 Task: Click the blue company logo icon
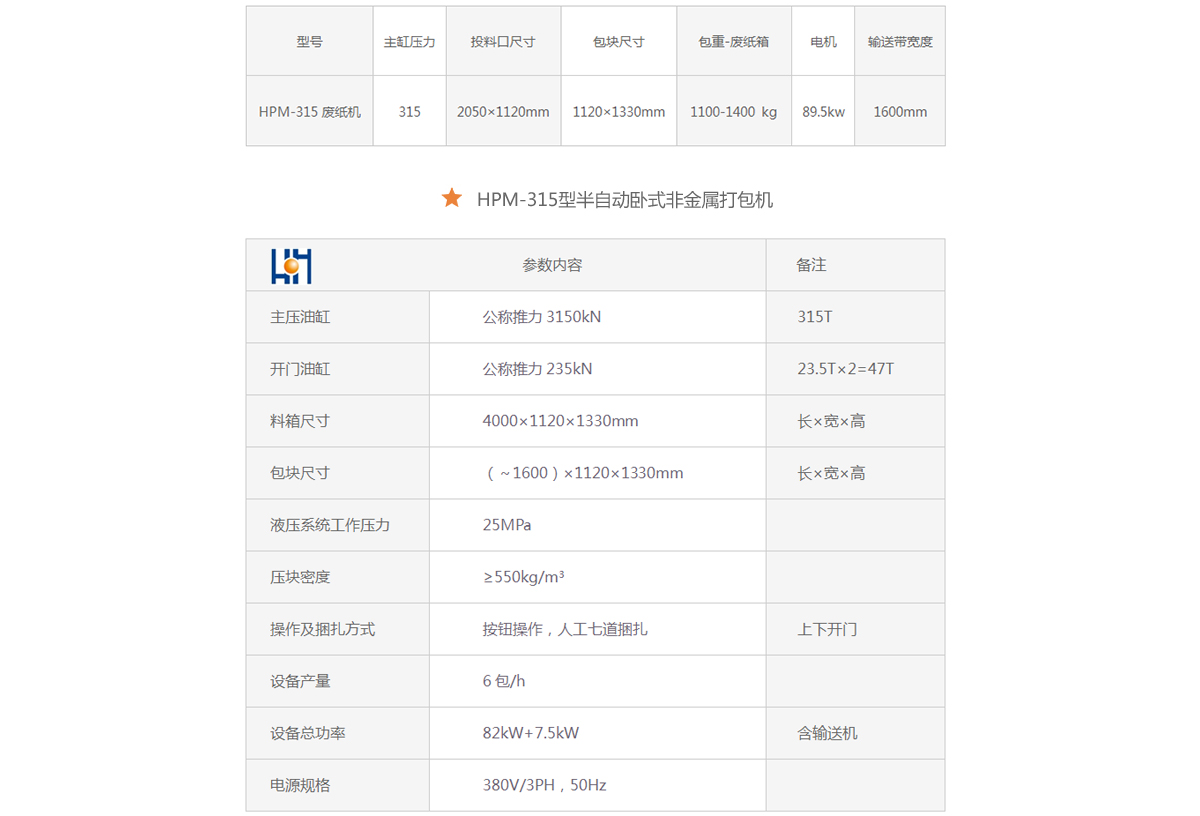pos(291,266)
